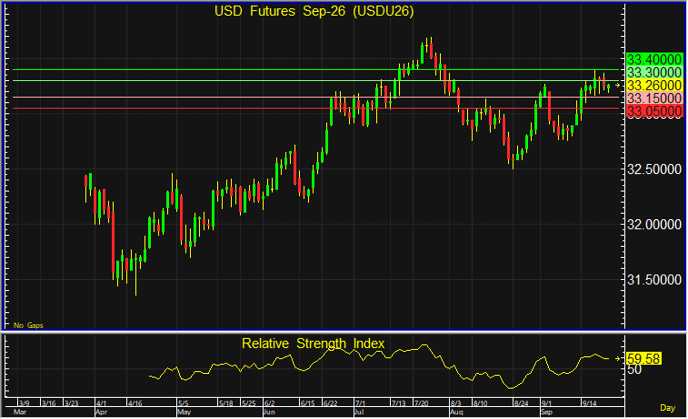688x419 pixels.
Task: Click the 9/1 date label
Action: (546, 403)
